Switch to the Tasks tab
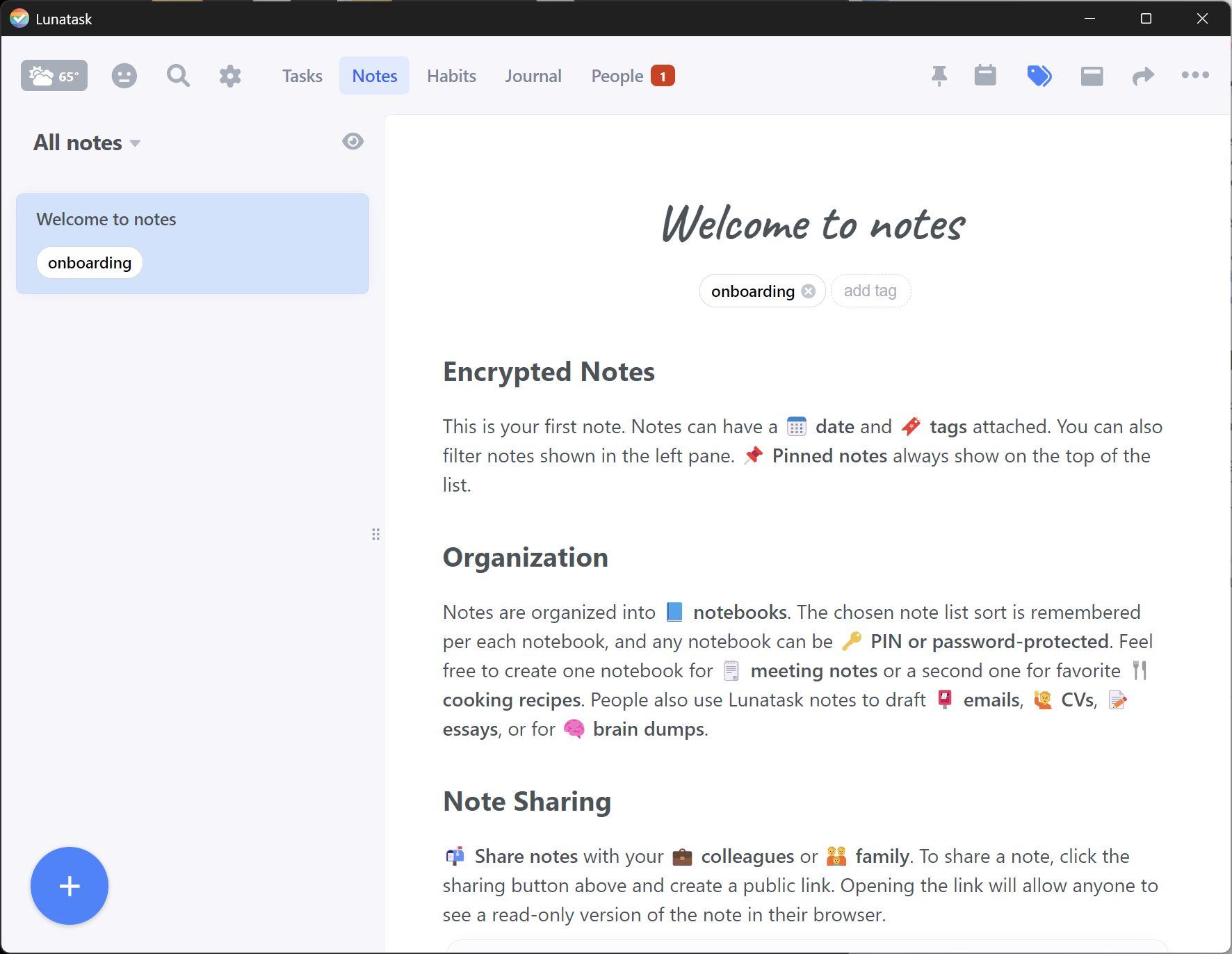Screen dimensions: 1232x954 tap(302, 76)
